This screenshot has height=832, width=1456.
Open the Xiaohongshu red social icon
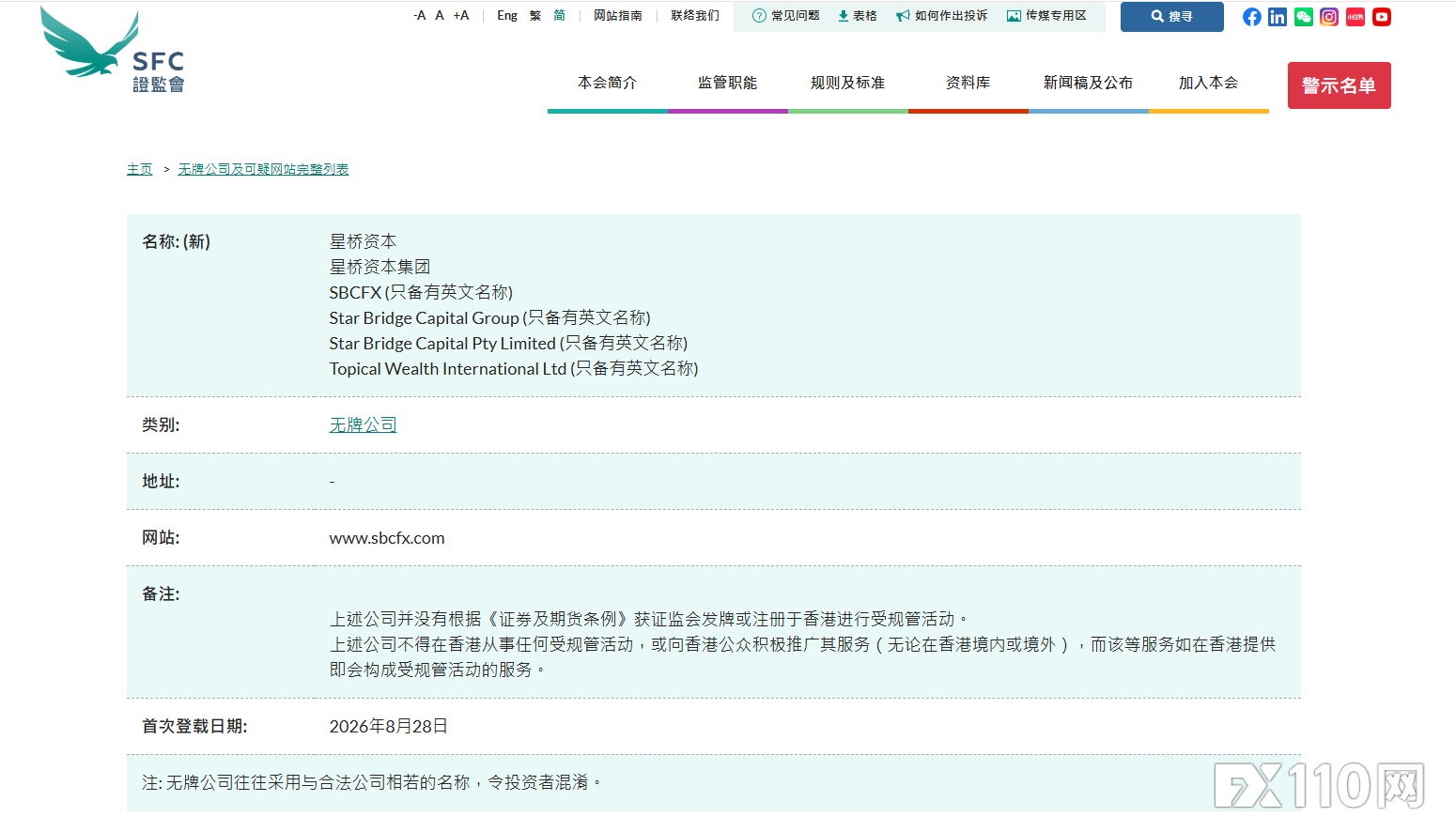coord(1355,17)
